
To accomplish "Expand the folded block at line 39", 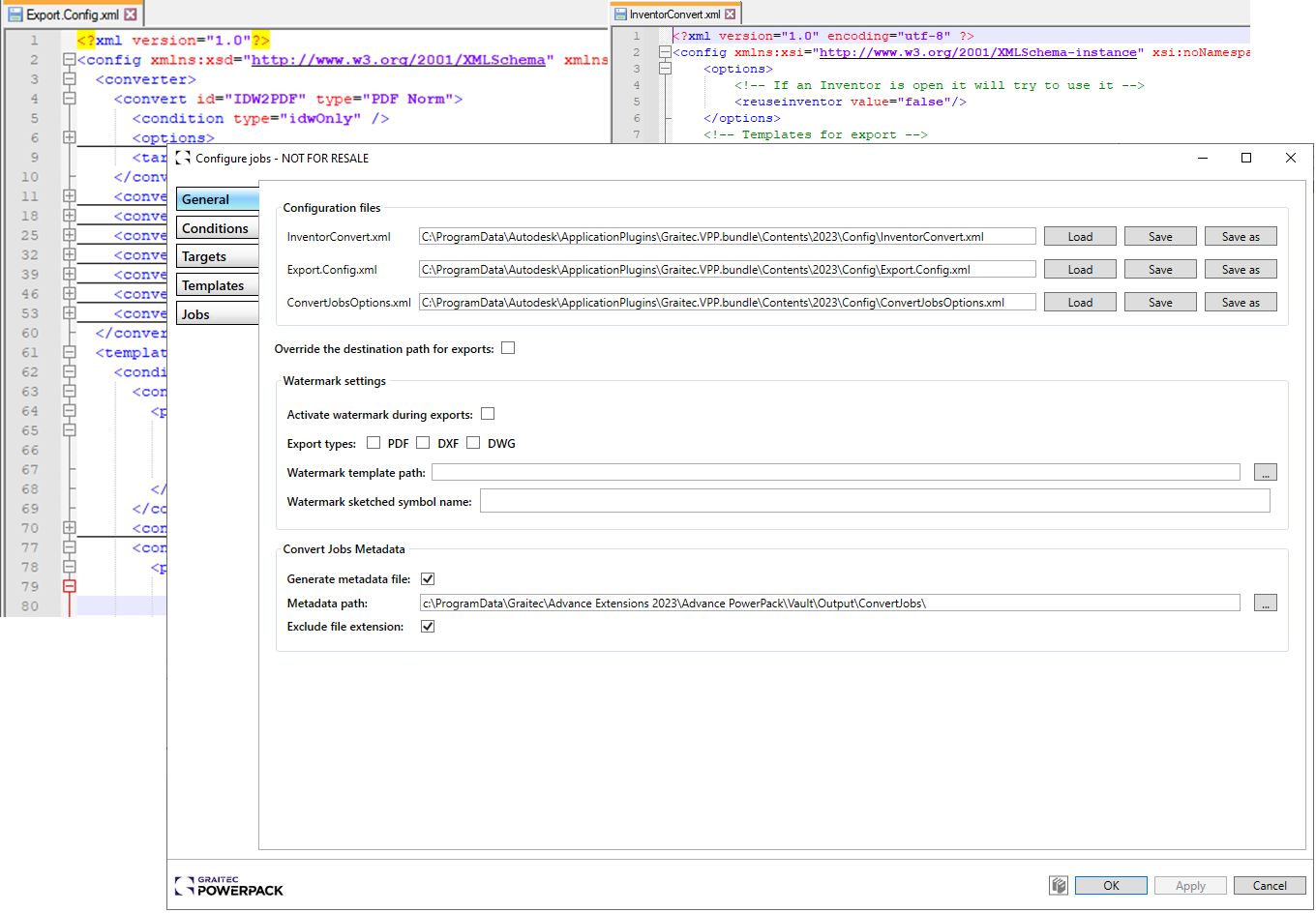I will point(70,274).
